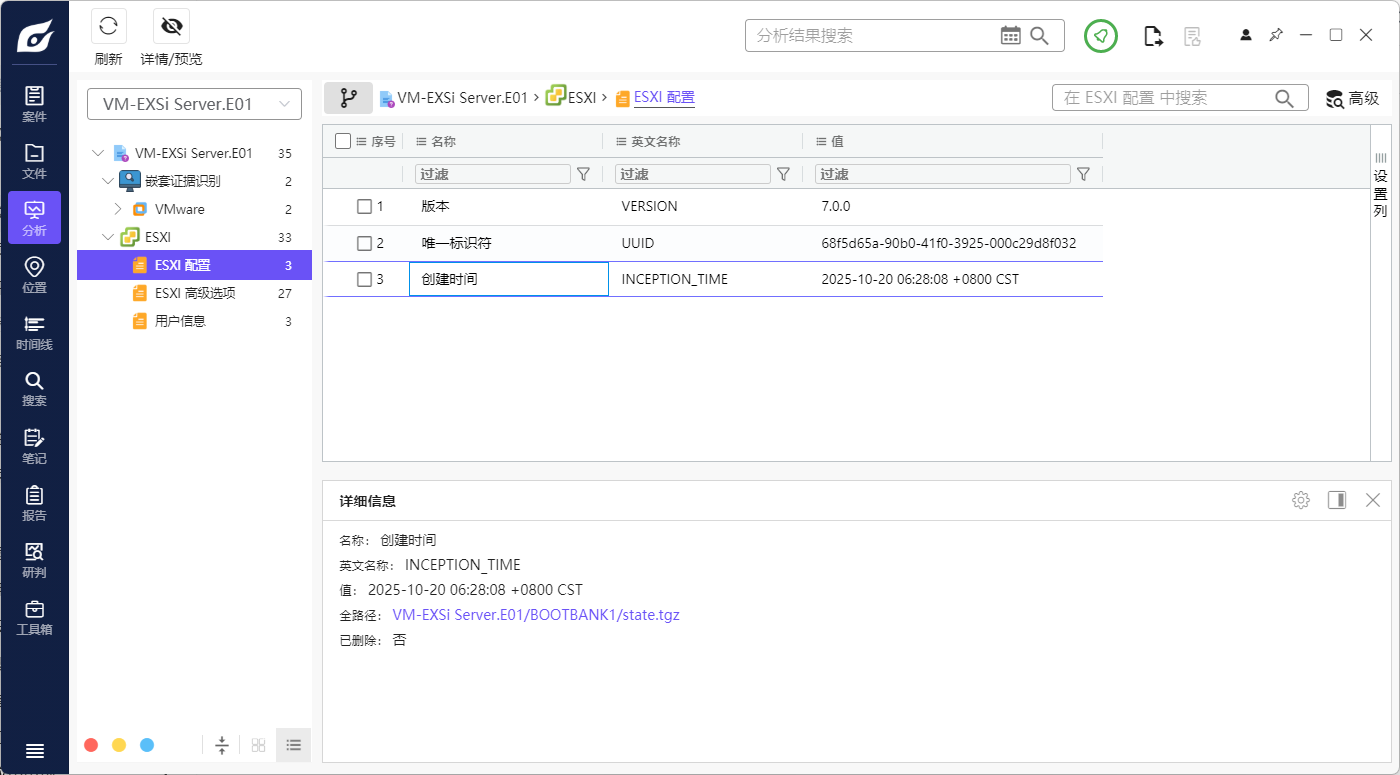Check the checkbox for row 1 版本
This screenshot has height=775, width=1400.
click(365, 207)
